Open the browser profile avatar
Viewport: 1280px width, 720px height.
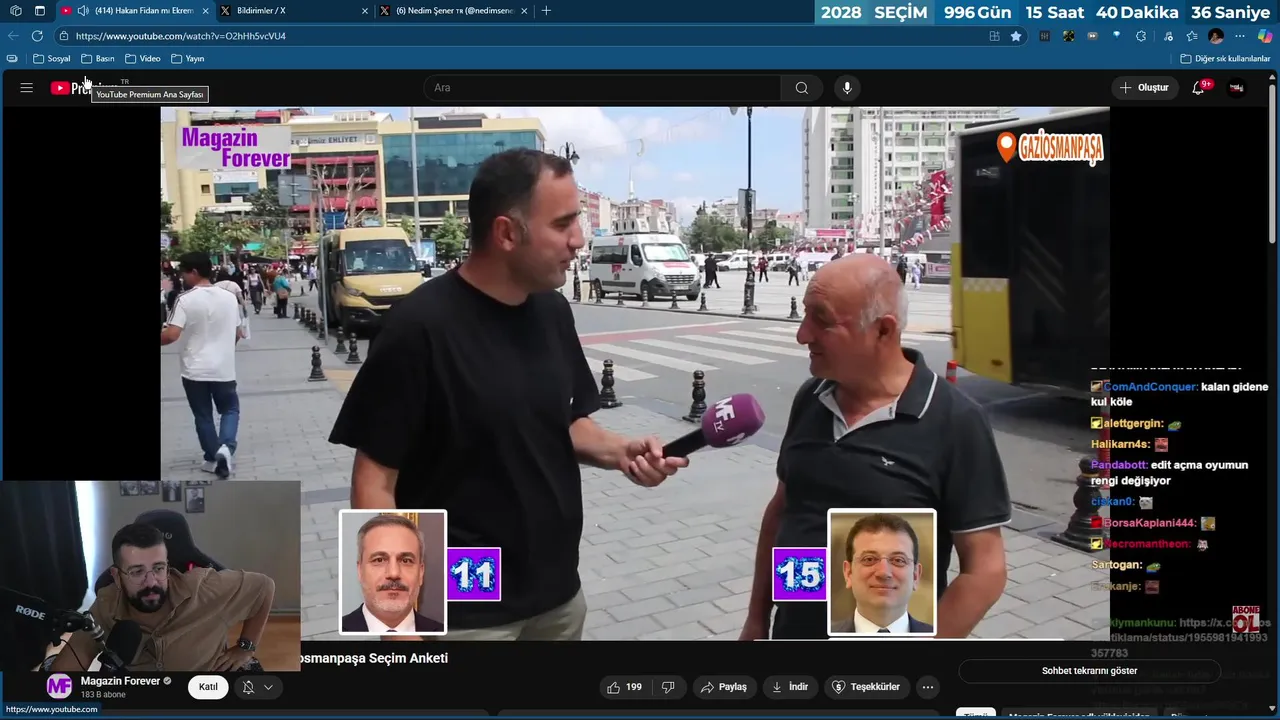point(1216,36)
